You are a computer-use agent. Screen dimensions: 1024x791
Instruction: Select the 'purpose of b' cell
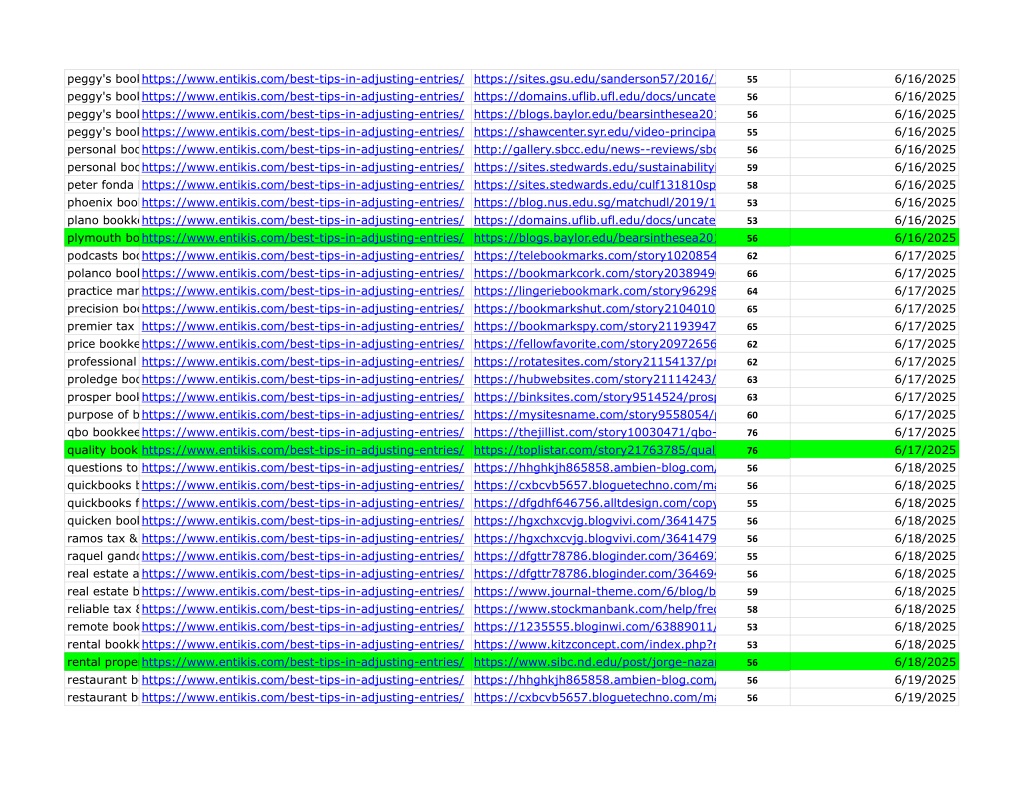[x=103, y=414]
